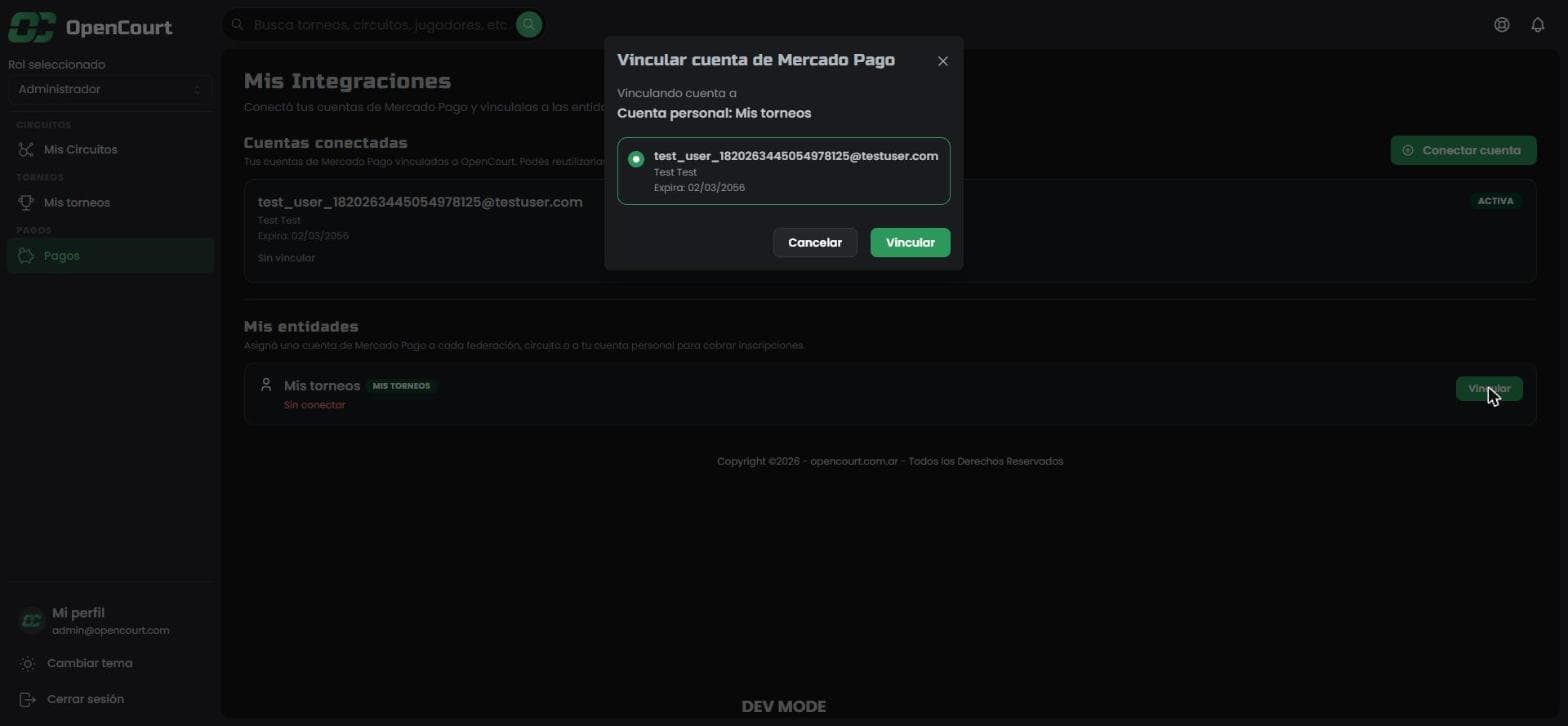The width and height of the screenshot is (1568, 726).
Task: Click the DEV MODE label
Action: pos(784,707)
